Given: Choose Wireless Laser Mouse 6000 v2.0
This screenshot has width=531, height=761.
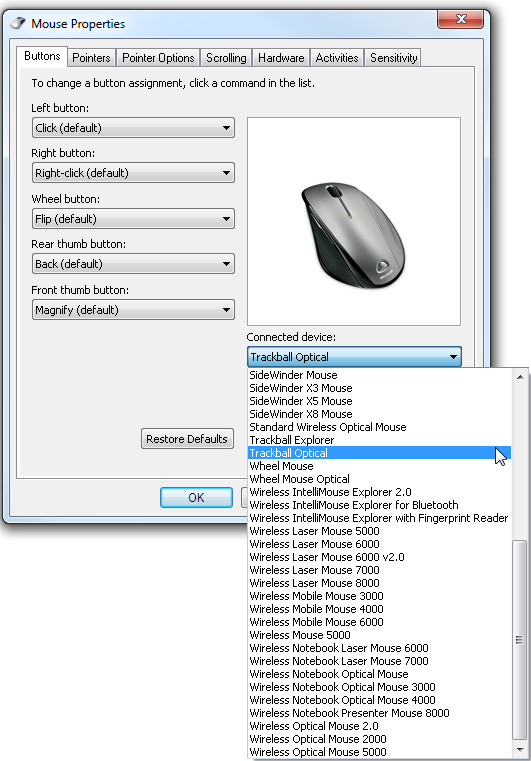Looking at the screenshot, I should pos(327,557).
